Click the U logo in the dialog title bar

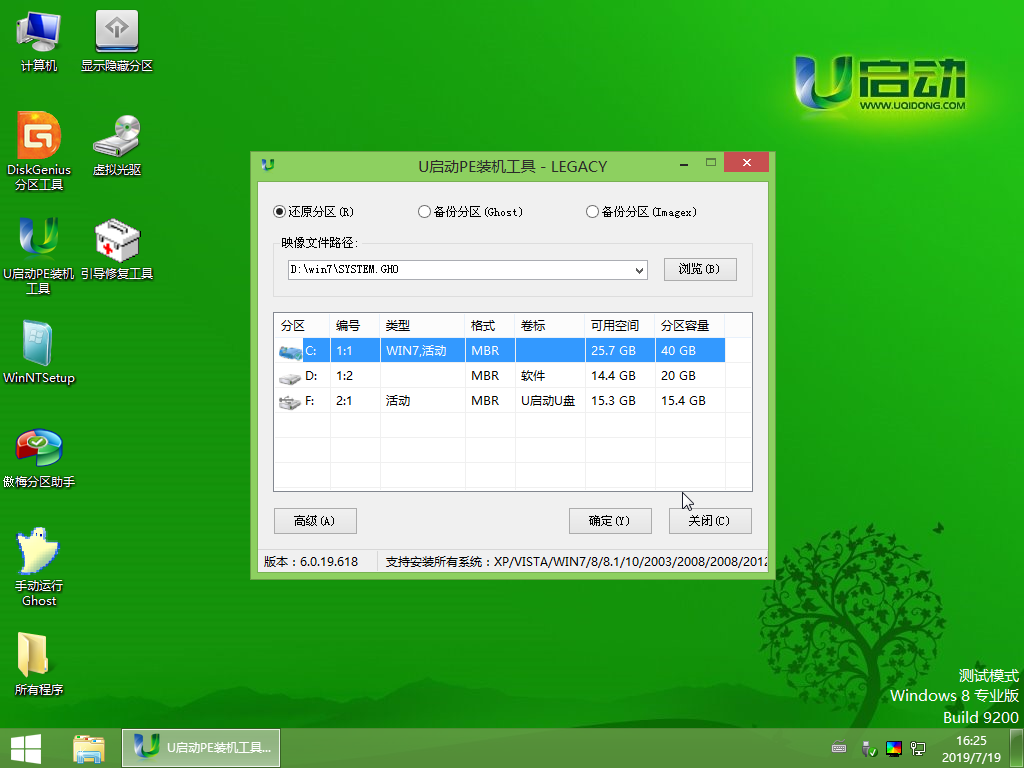[268, 165]
